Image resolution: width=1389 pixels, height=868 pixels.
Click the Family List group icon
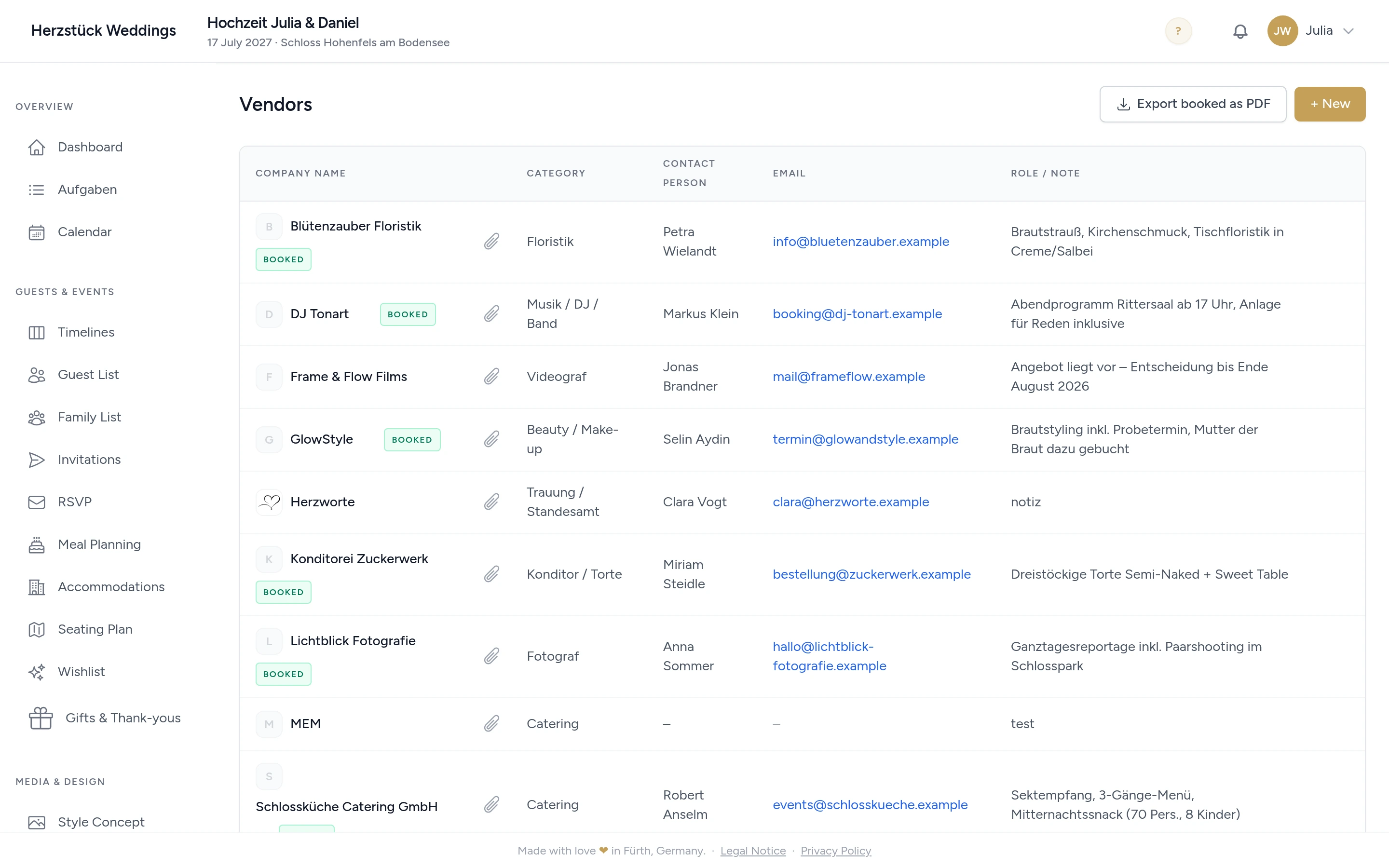pos(37,417)
